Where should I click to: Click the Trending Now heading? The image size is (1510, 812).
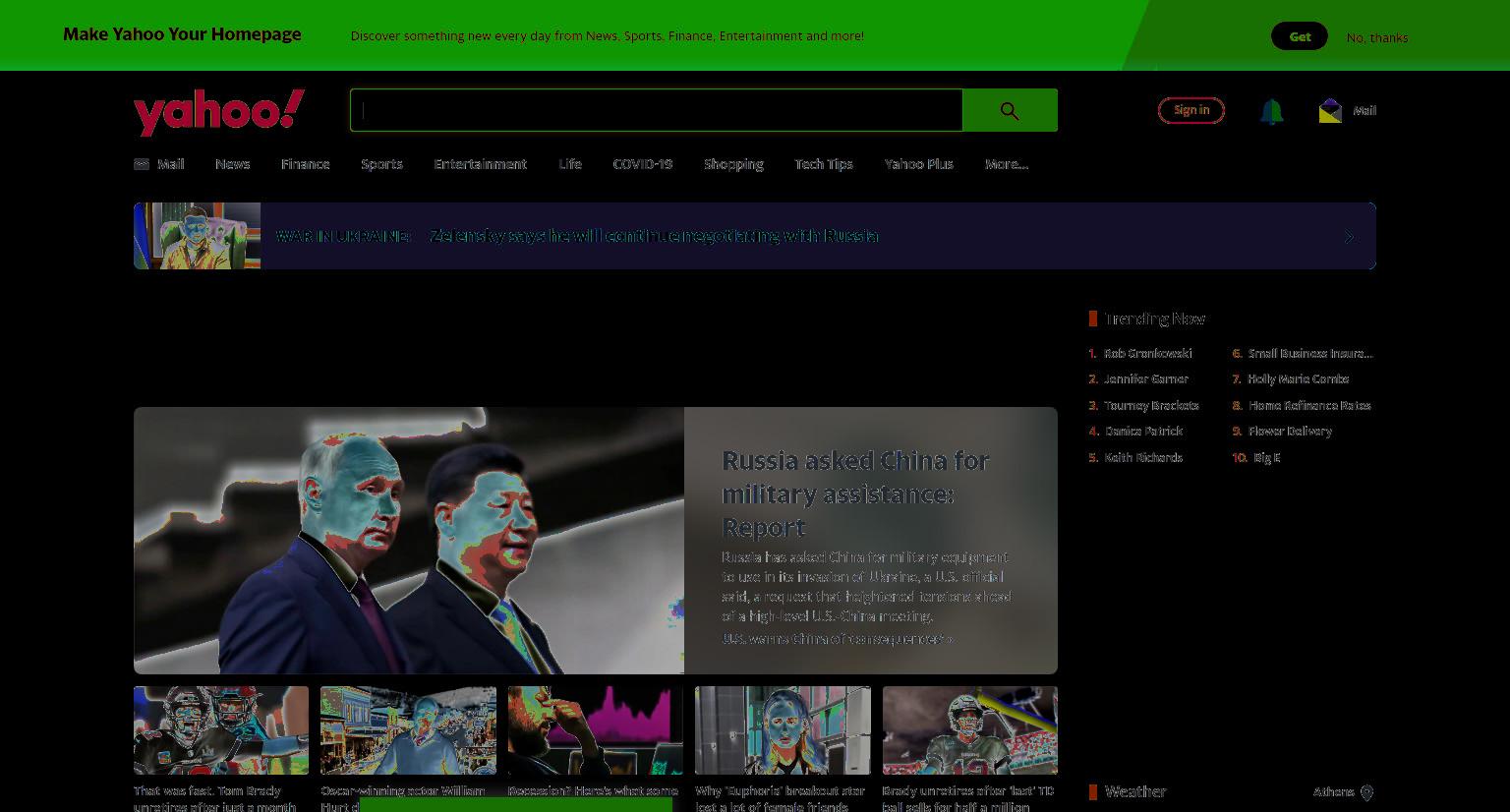click(x=1154, y=319)
